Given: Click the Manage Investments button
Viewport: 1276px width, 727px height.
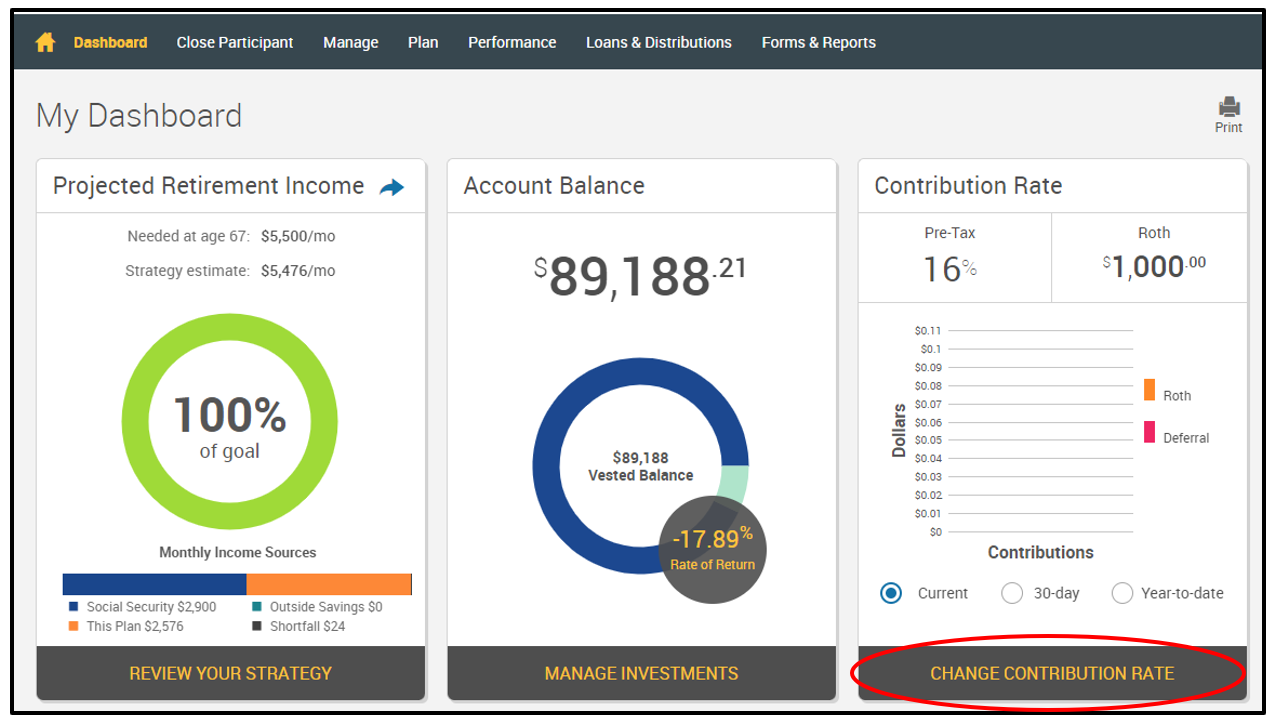Looking at the screenshot, I should coord(641,673).
